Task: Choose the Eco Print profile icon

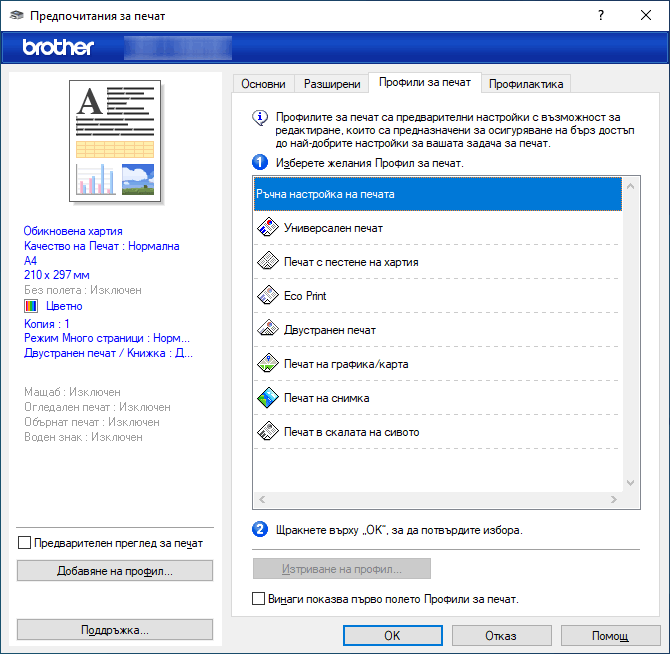Action: pyautogui.click(x=268, y=295)
